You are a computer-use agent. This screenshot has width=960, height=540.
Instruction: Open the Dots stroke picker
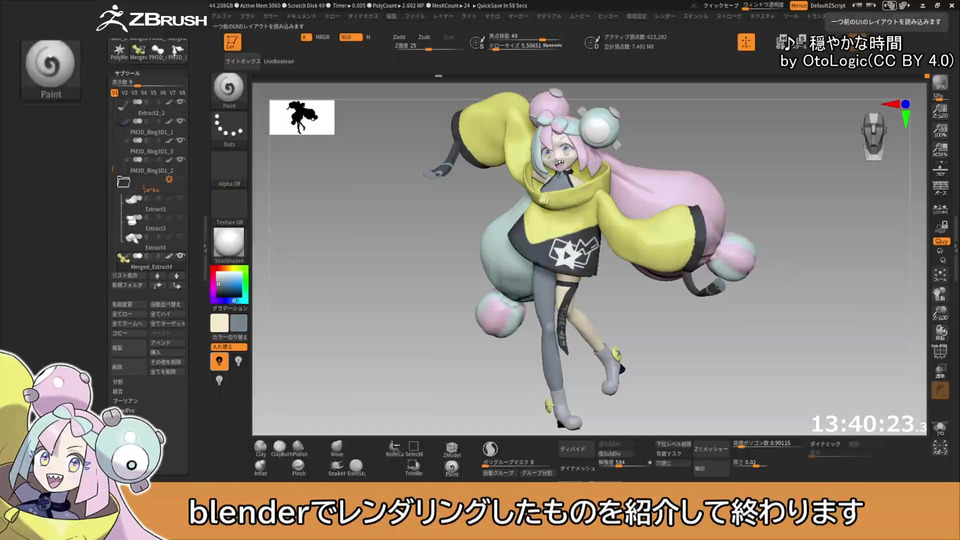229,130
